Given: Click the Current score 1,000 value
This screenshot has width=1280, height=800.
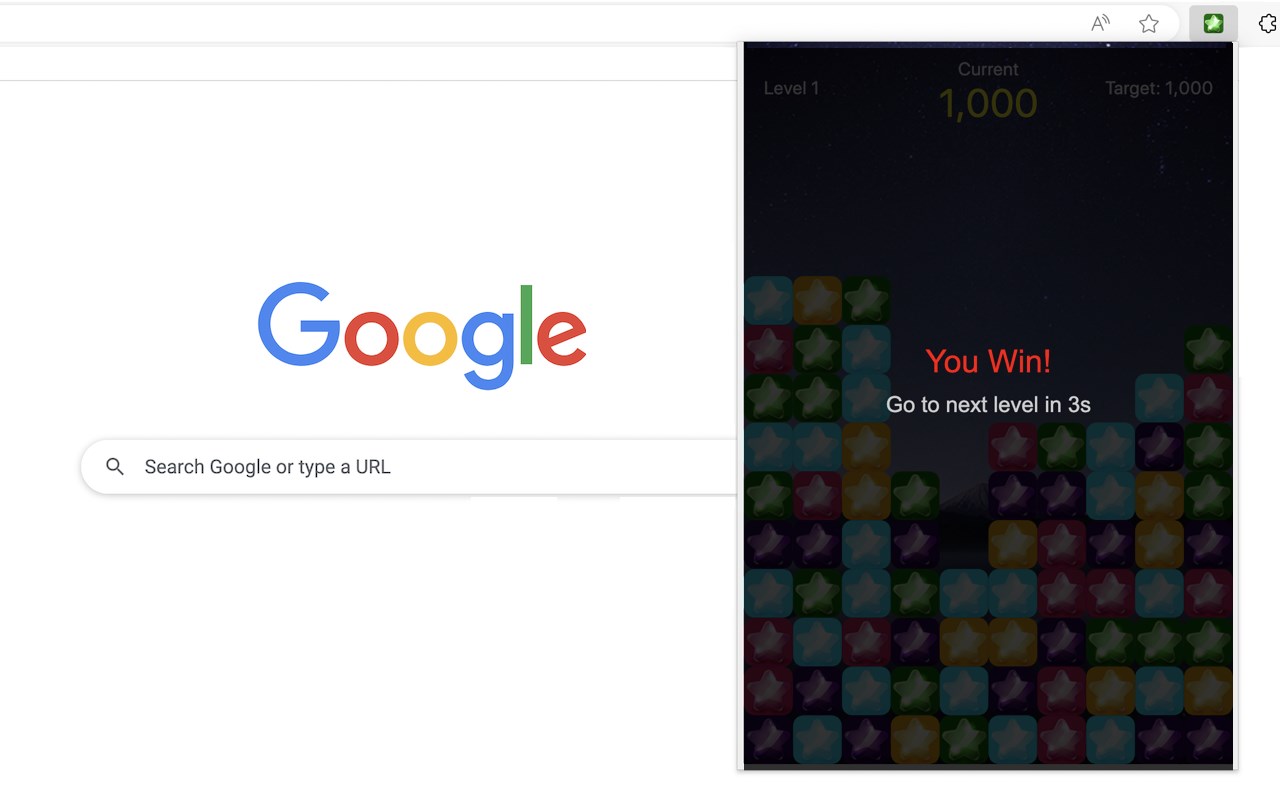Looking at the screenshot, I should (x=988, y=103).
